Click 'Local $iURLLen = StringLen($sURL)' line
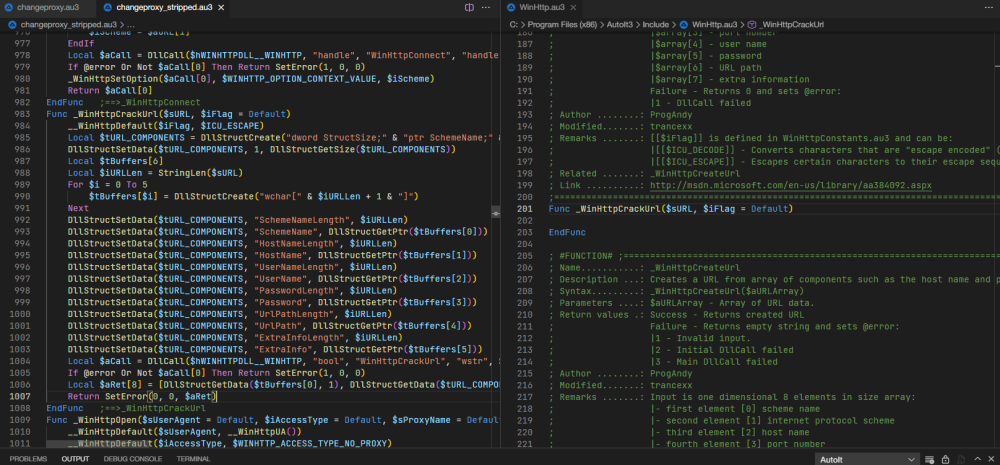The width and height of the screenshot is (1000, 465). coord(155,173)
